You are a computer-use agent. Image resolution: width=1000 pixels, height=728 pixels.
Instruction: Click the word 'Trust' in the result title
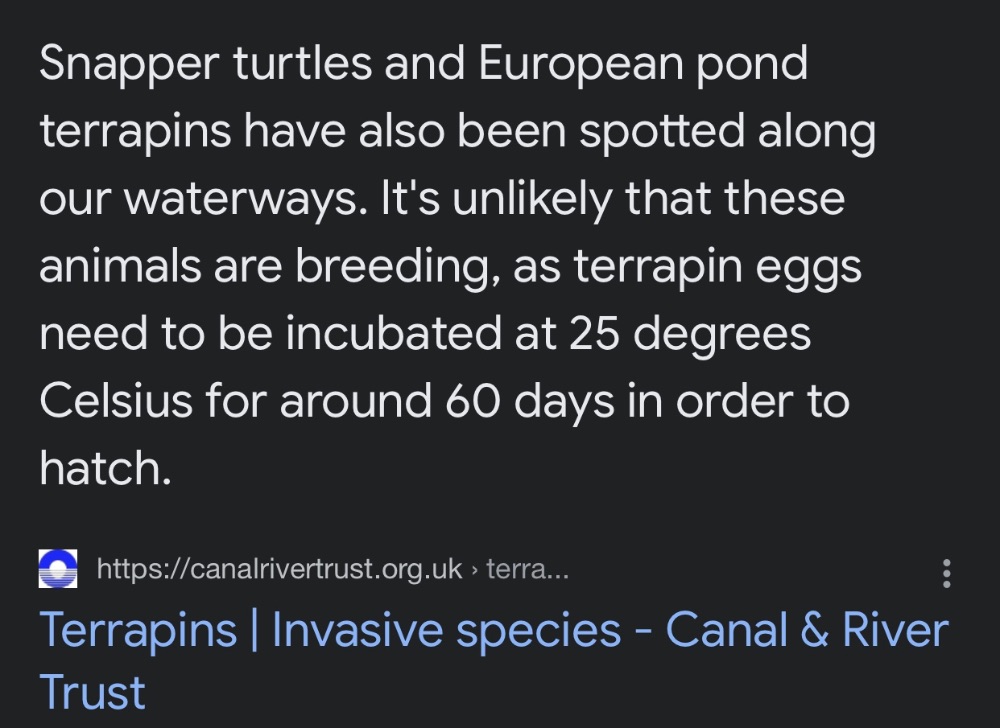coord(92,692)
